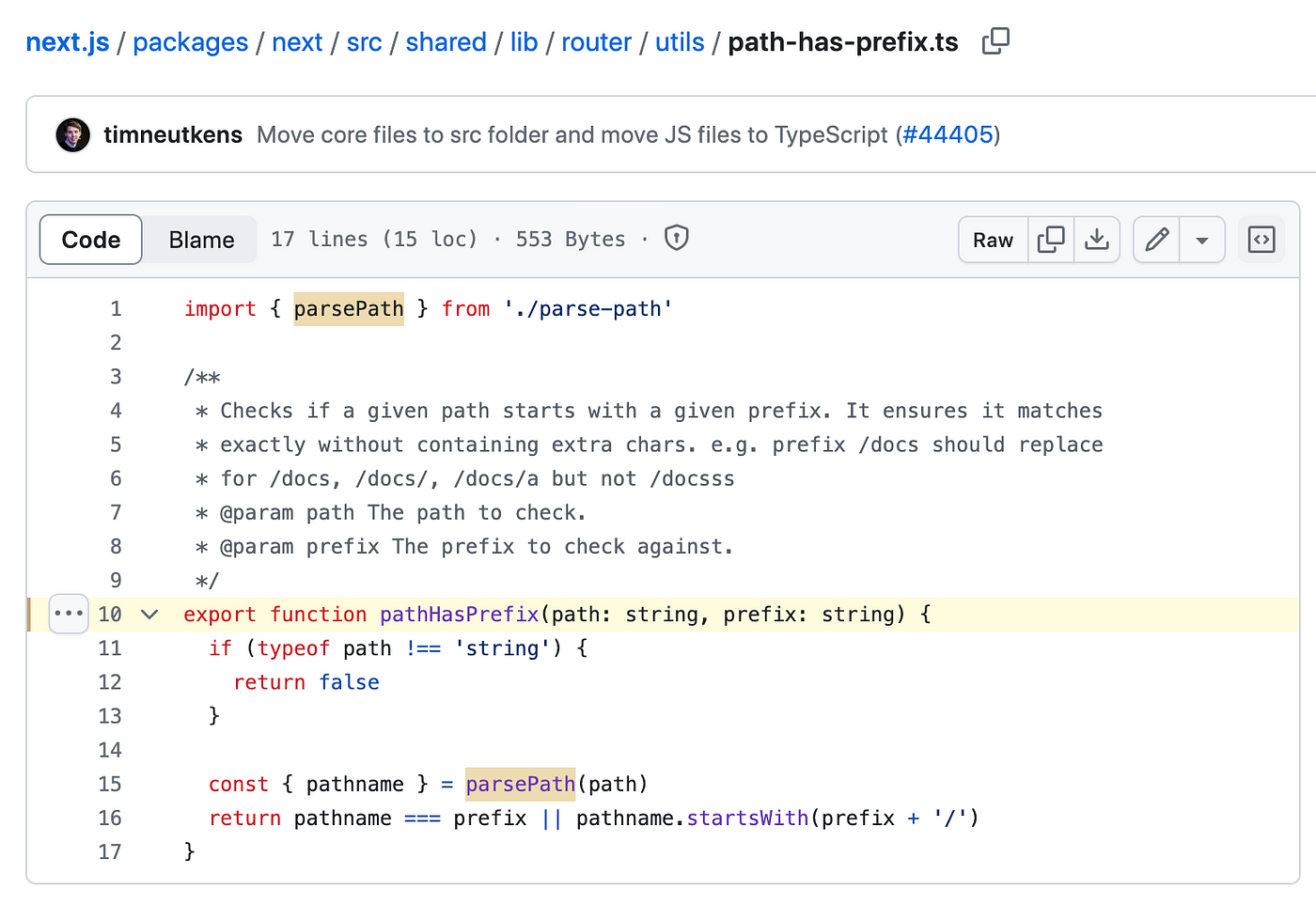Click 'const' keyword on line 15
Image resolution: width=1316 pixels, height=905 pixels.
(x=239, y=784)
